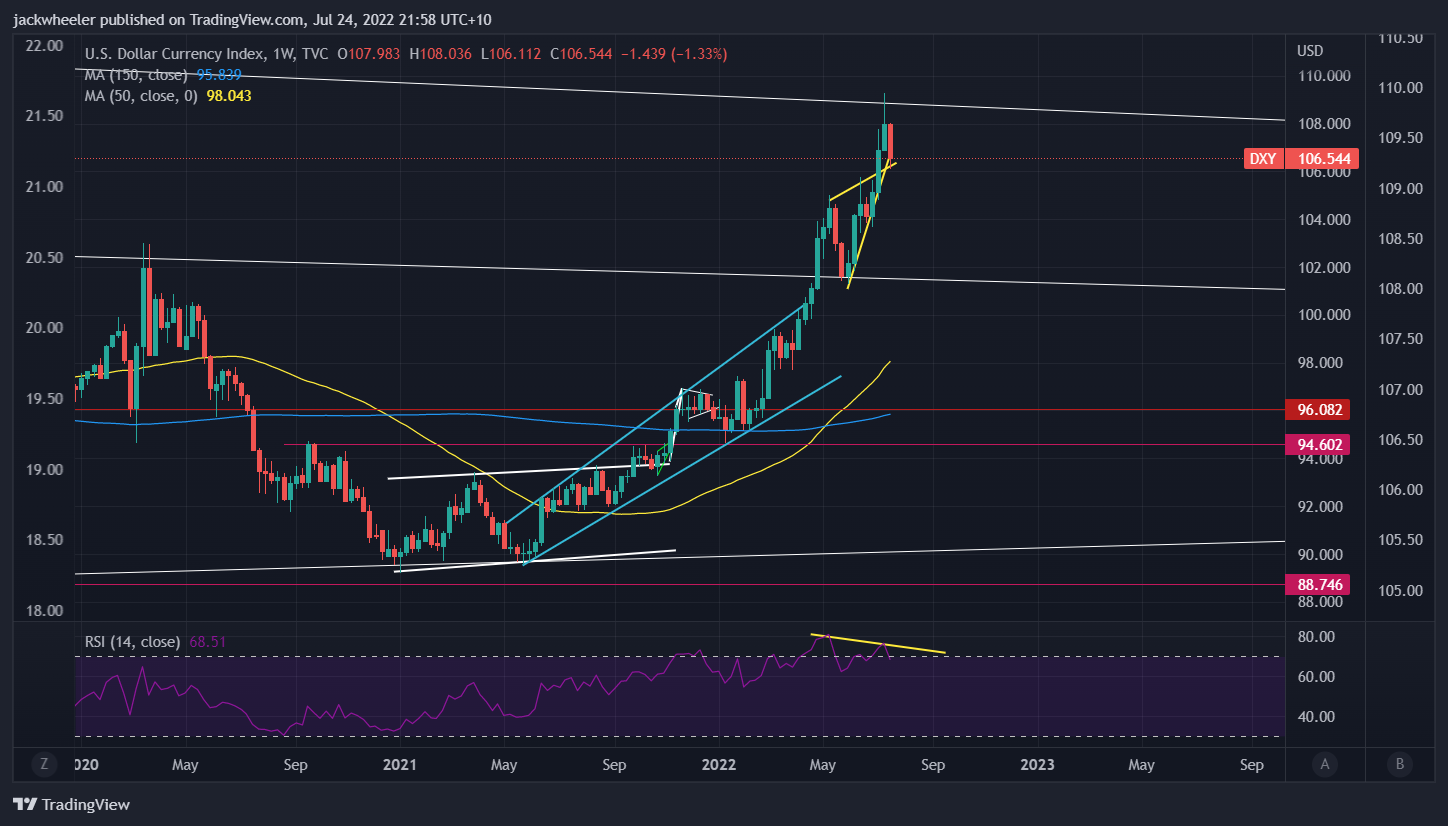Click the open value O107.983
Viewport: 1448px width, 826px height.
371,54
